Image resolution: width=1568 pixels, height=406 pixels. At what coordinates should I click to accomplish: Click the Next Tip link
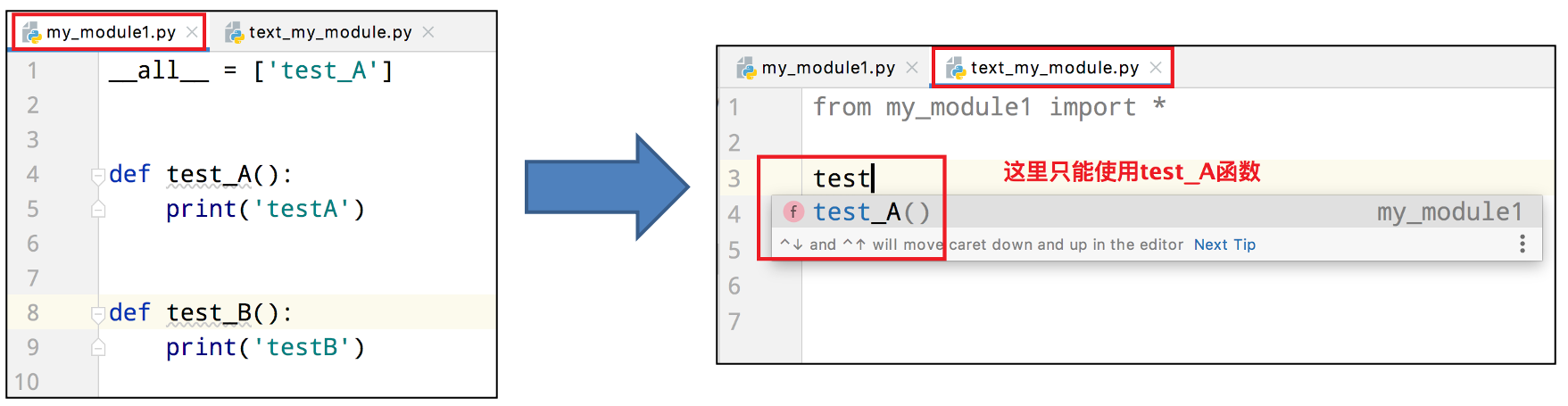[1224, 244]
